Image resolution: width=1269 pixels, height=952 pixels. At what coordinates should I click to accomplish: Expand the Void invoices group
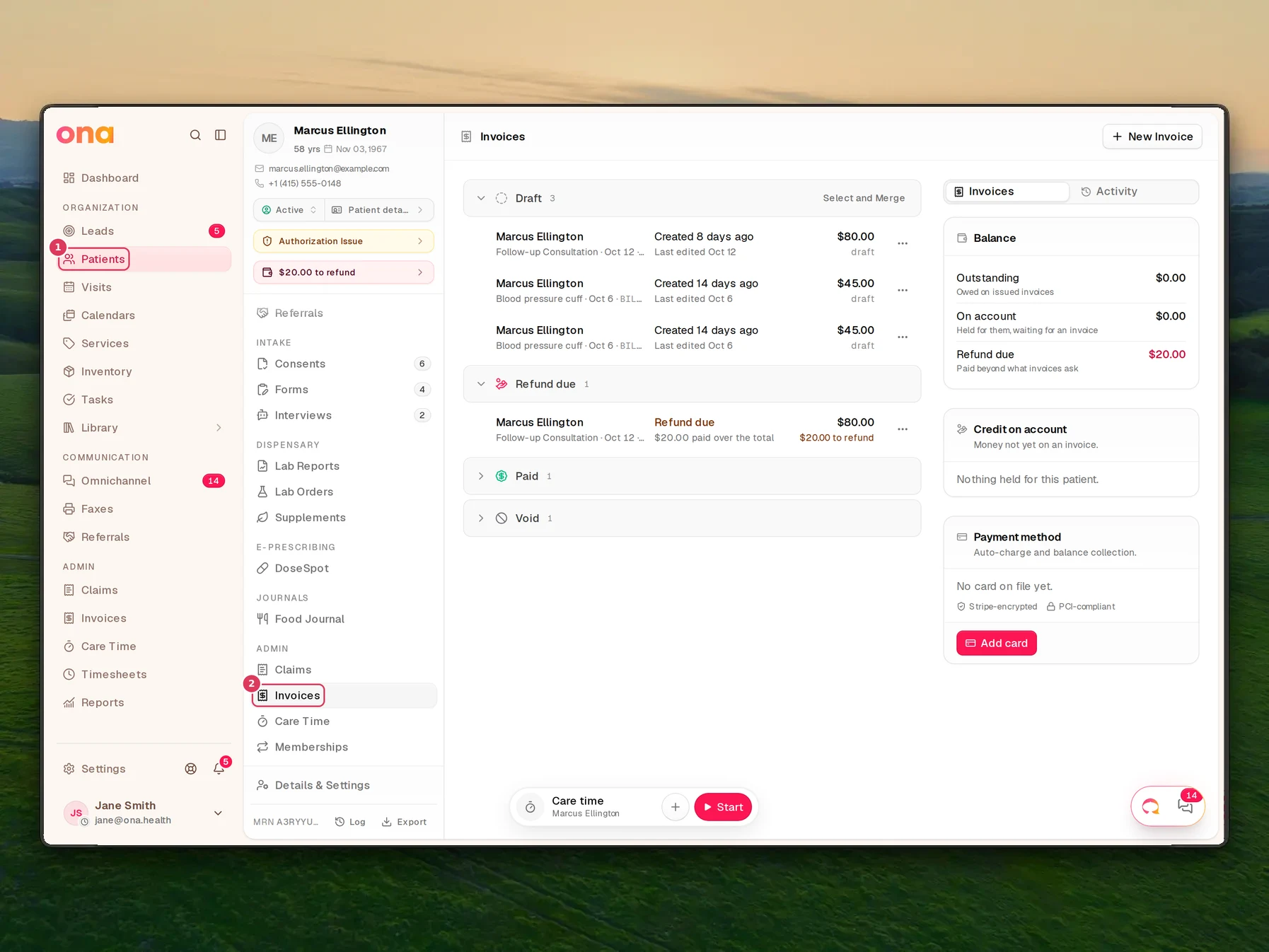tap(481, 518)
